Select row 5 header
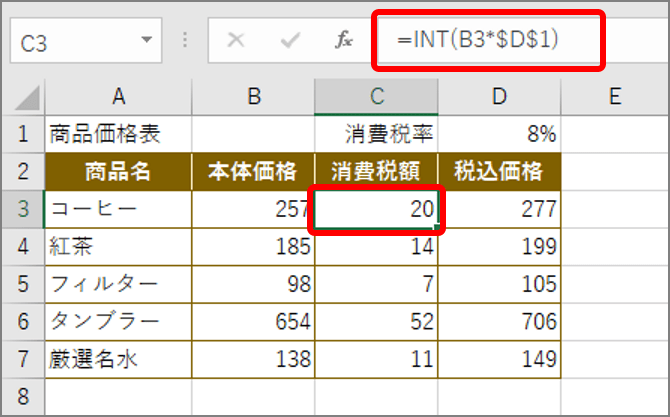This screenshot has width=670, height=417. pyautogui.click(x=23, y=284)
